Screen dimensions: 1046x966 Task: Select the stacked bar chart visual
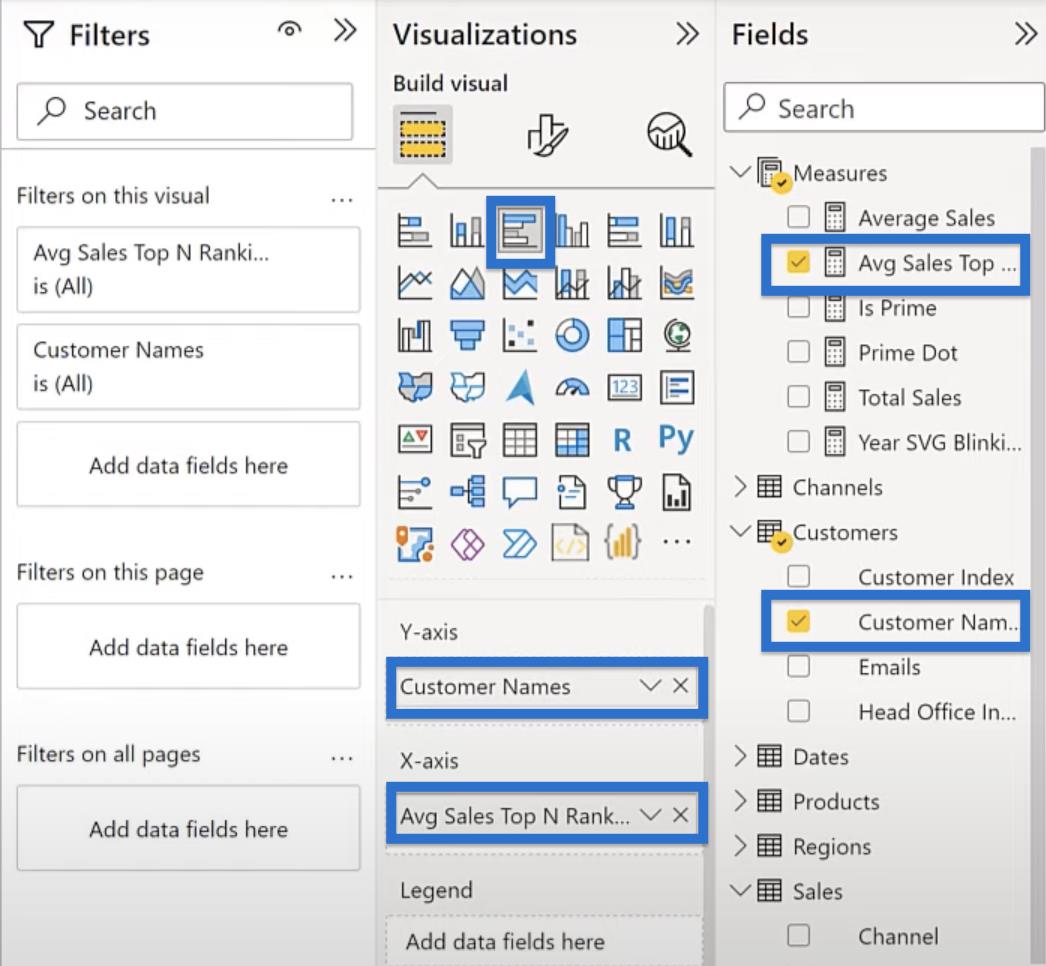tap(414, 231)
